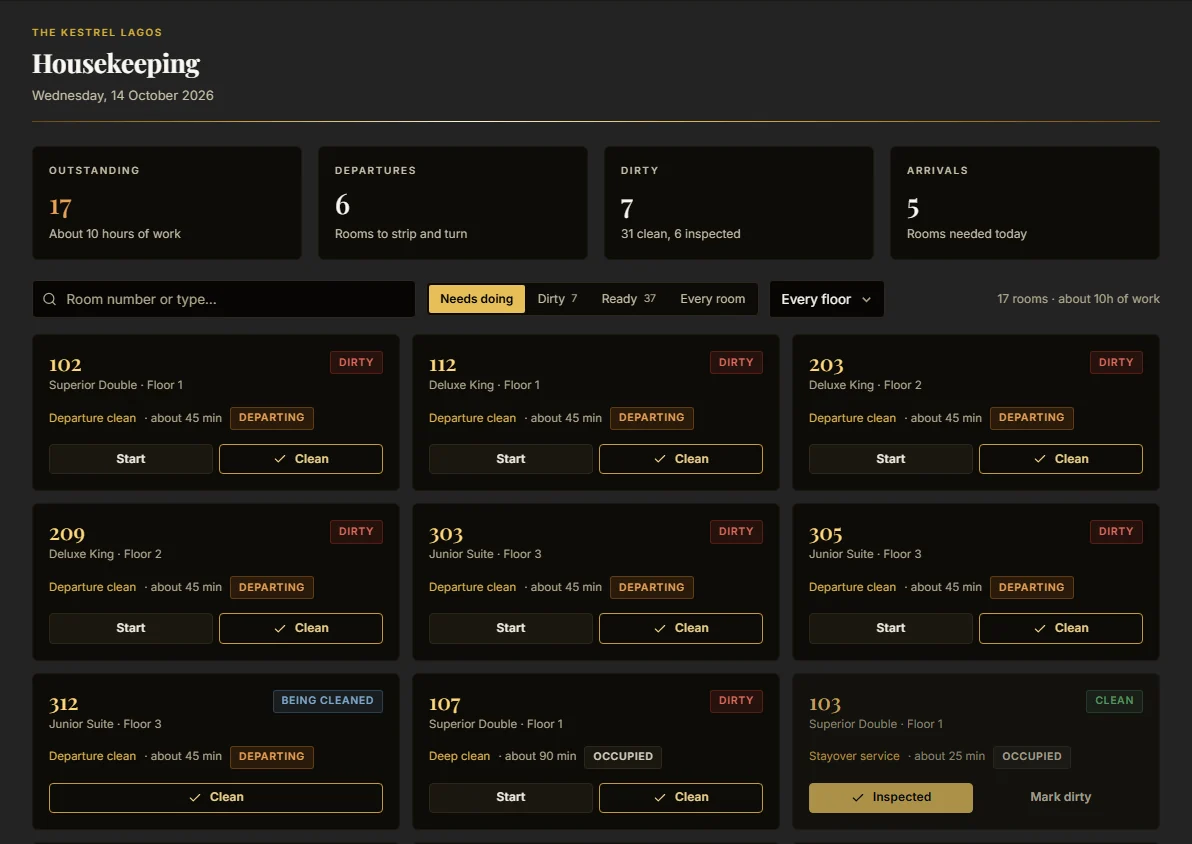Open the Every floor dropdown

[826, 300]
